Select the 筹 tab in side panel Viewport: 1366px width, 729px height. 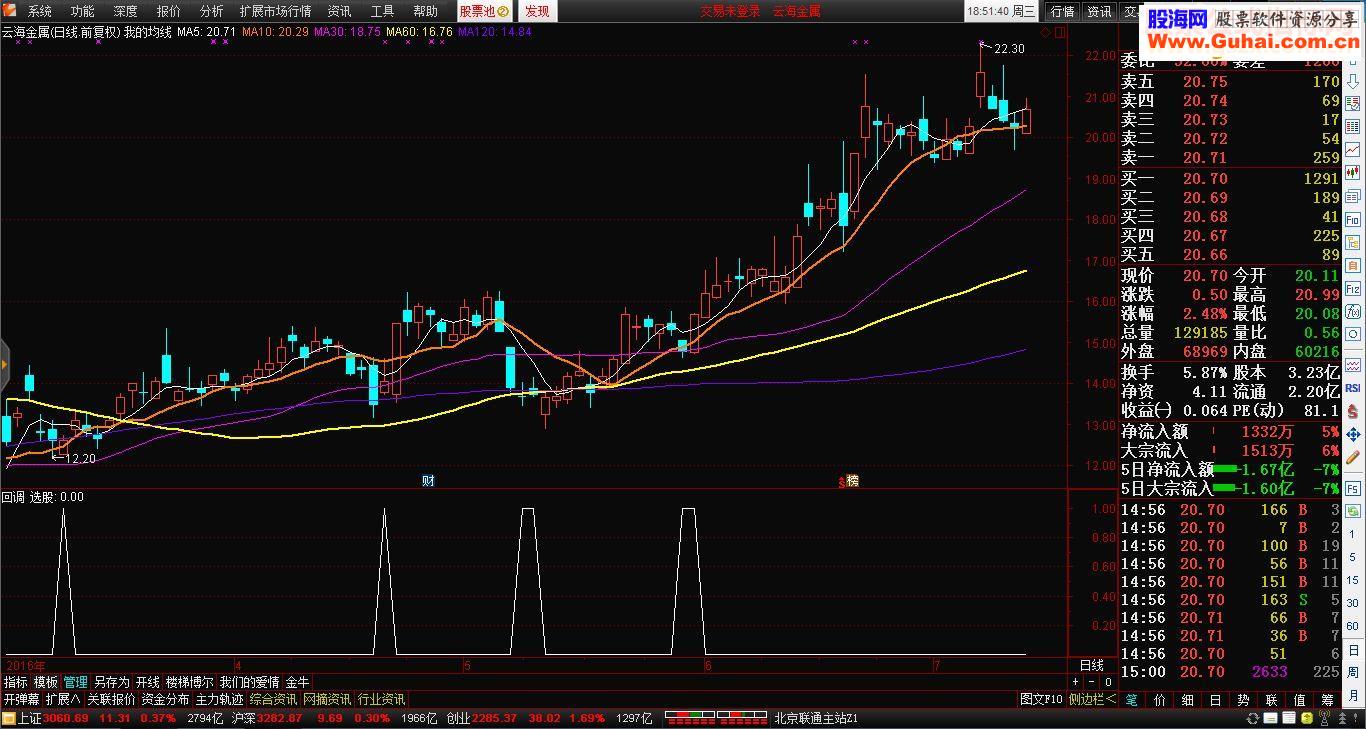pos(1328,700)
